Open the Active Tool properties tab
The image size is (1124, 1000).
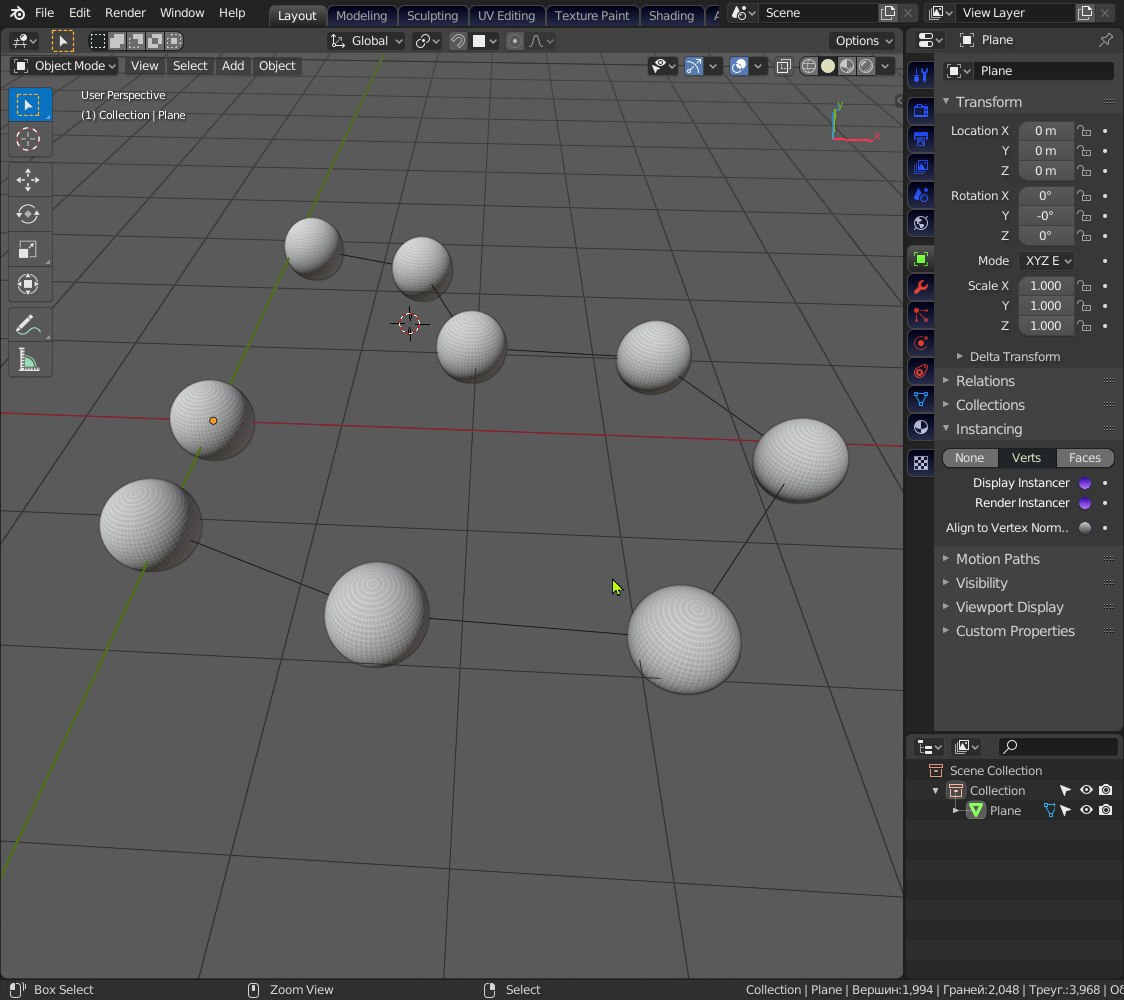921,75
